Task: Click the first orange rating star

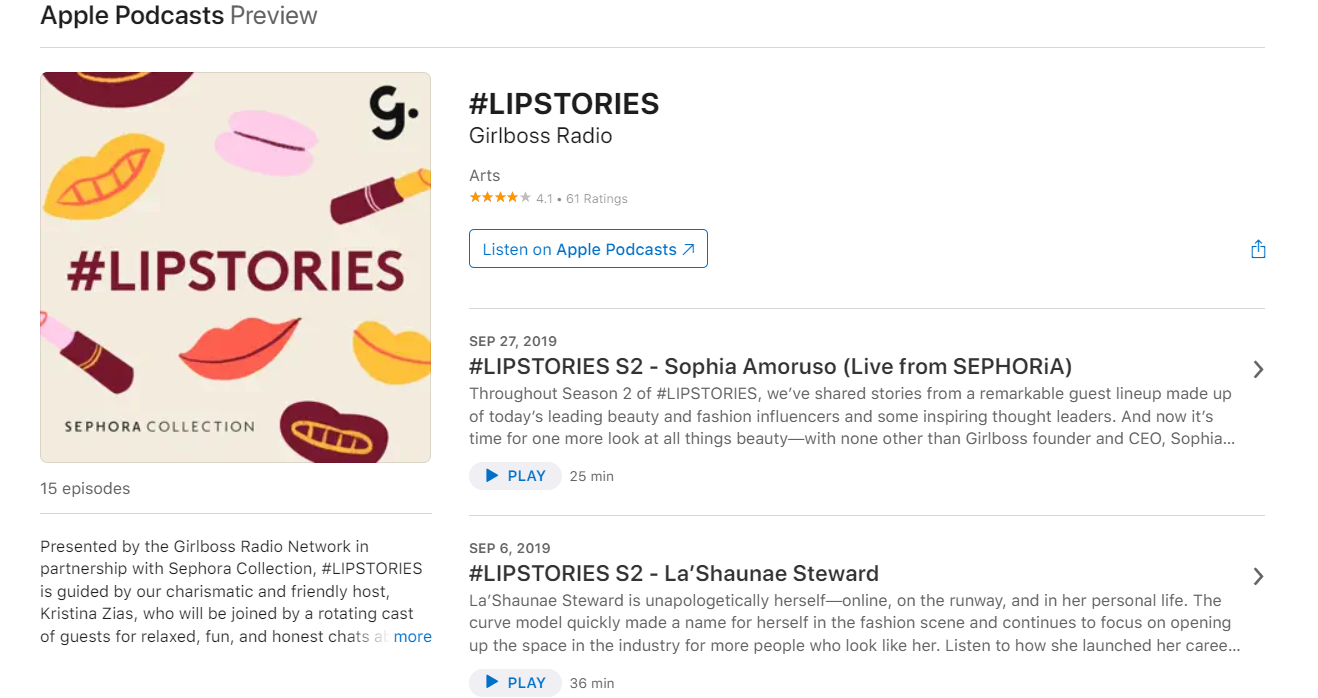Action: [474, 197]
